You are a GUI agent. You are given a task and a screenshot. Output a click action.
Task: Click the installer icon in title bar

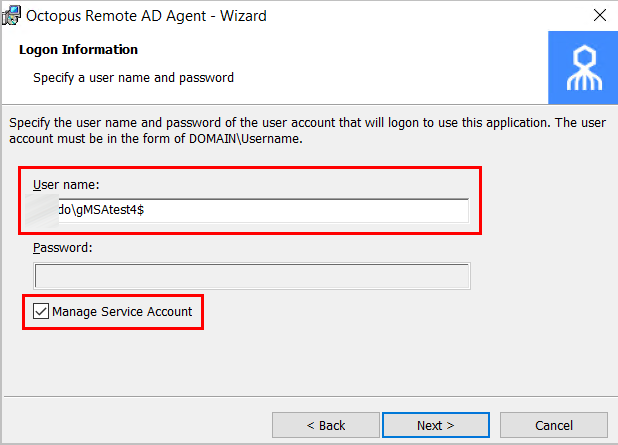point(11,15)
